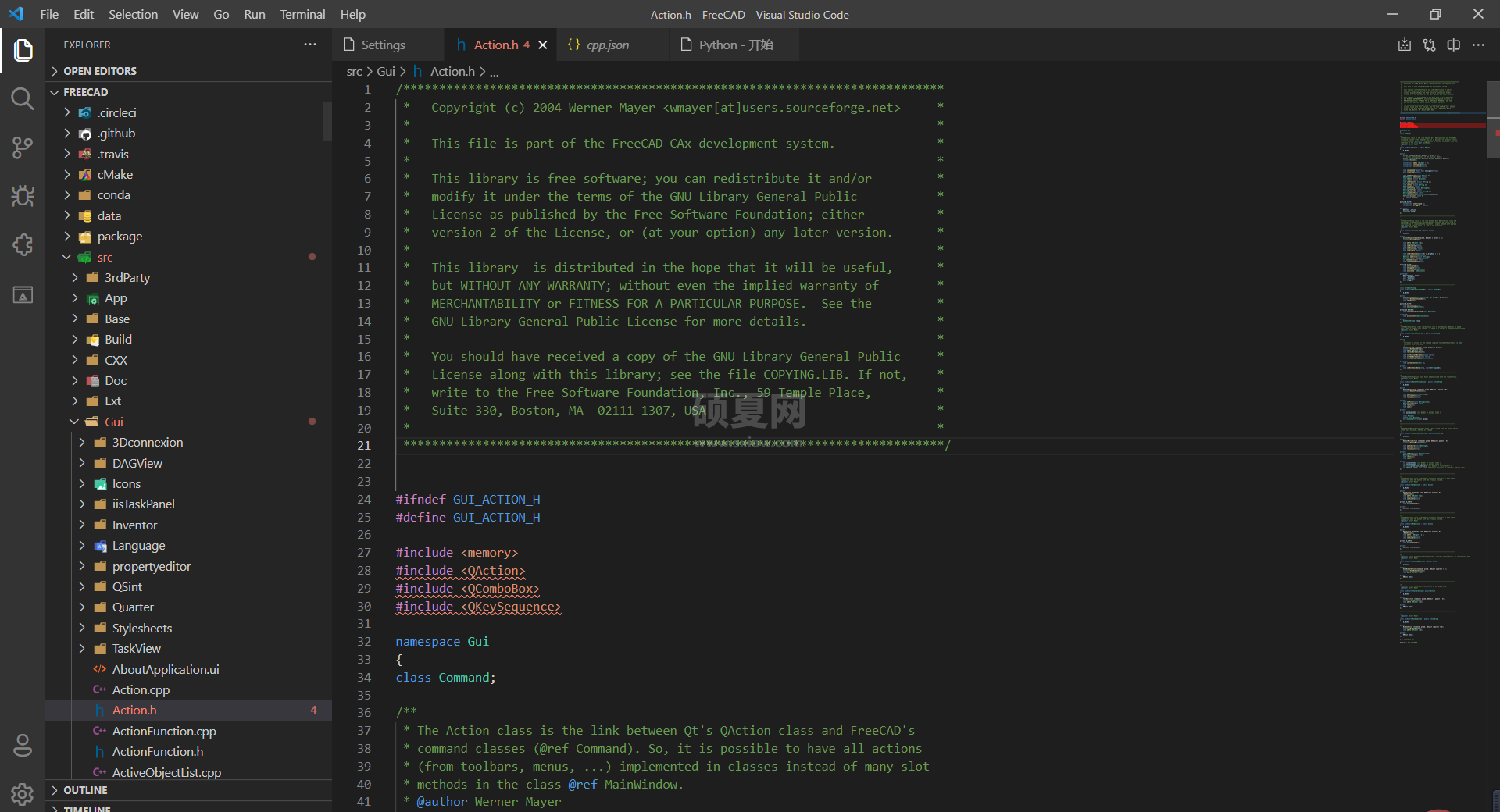The height and width of the screenshot is (812, 1500).
Task: Click the src breadcrumb segment
Action: (x=354, y=71)
